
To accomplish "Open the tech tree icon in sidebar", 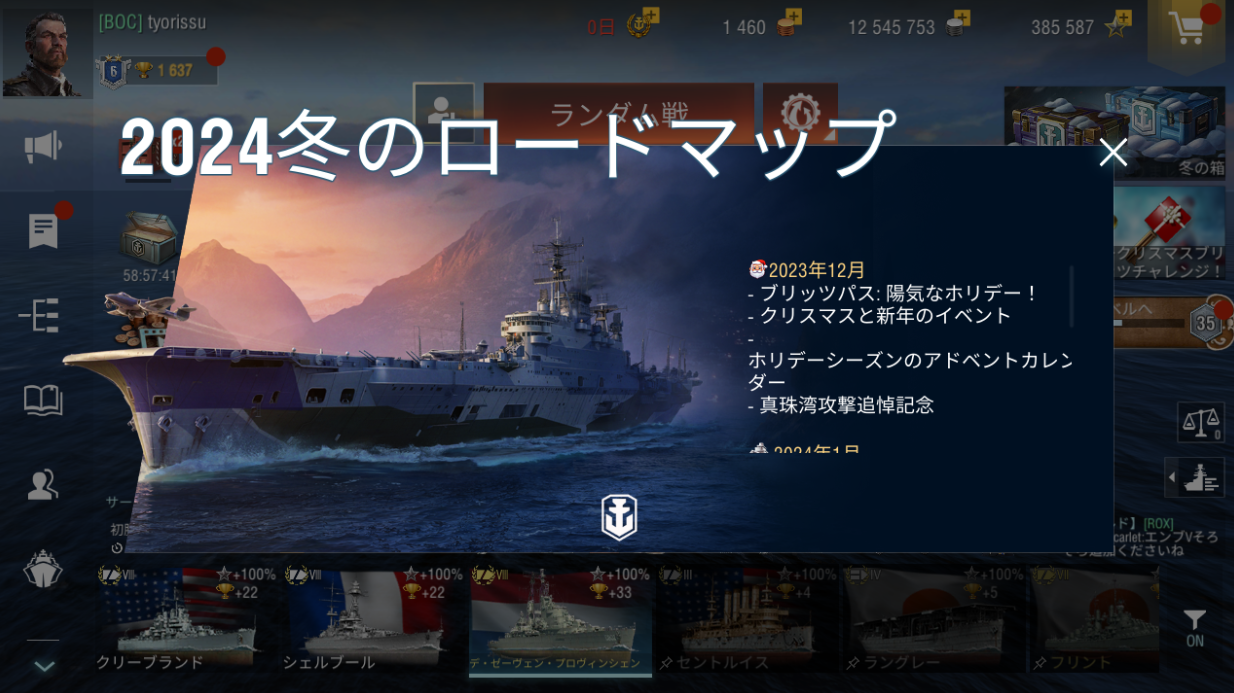I will 40,316.
